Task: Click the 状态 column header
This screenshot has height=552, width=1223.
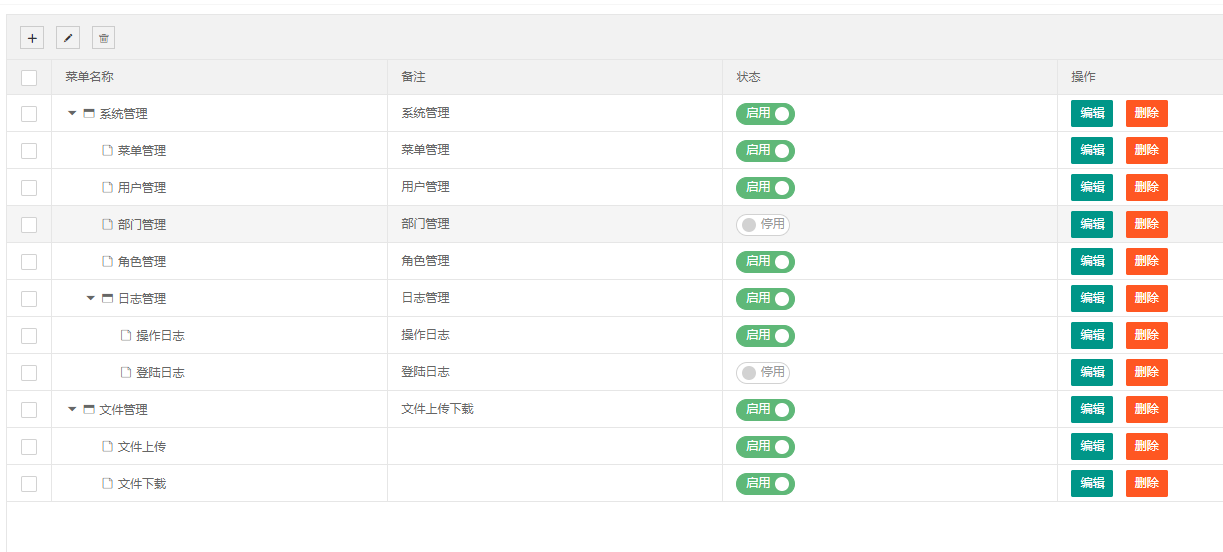Action: tap(749, 77)
